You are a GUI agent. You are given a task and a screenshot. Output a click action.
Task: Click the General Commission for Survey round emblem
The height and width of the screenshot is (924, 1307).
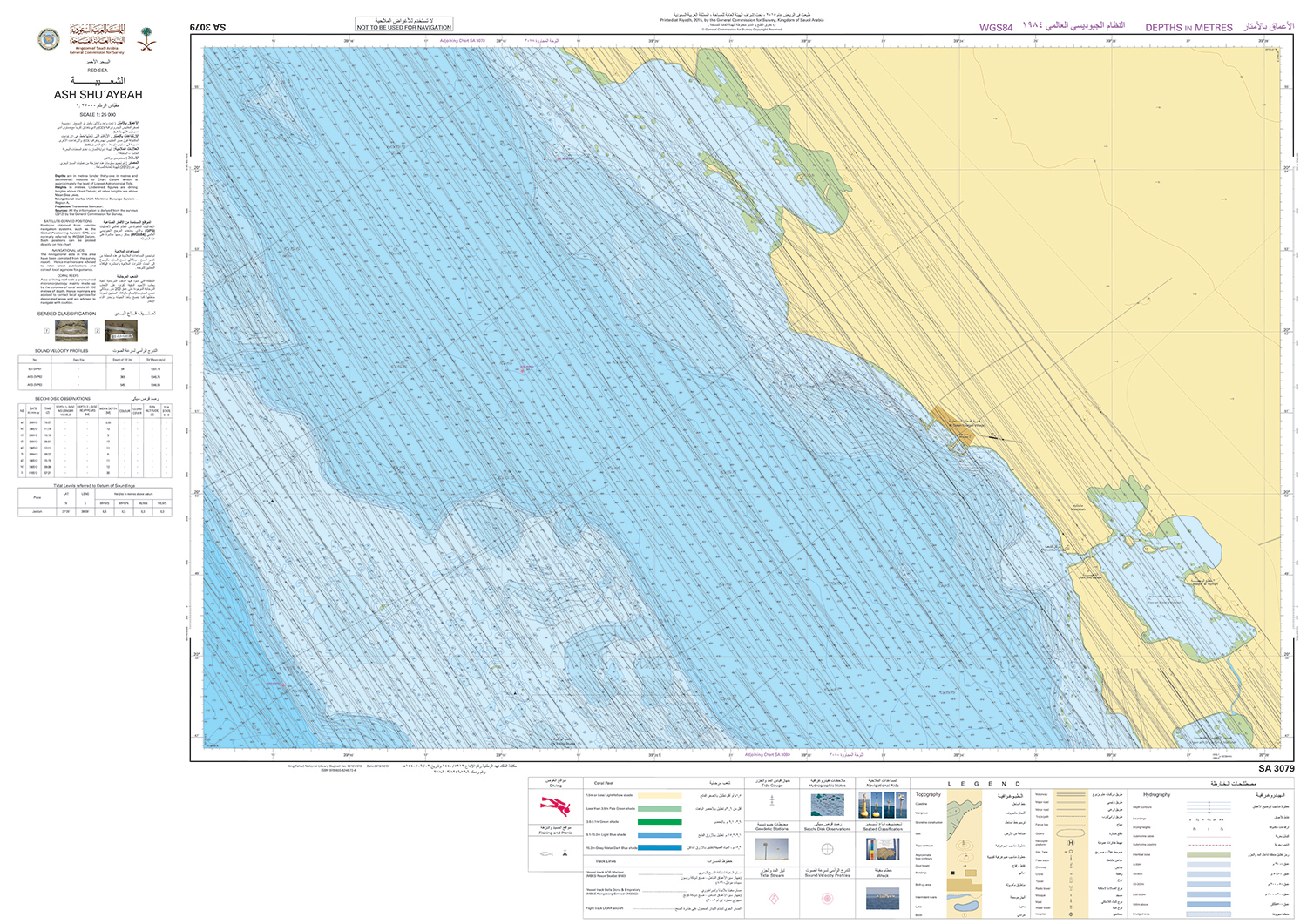(x=49, y=38)
